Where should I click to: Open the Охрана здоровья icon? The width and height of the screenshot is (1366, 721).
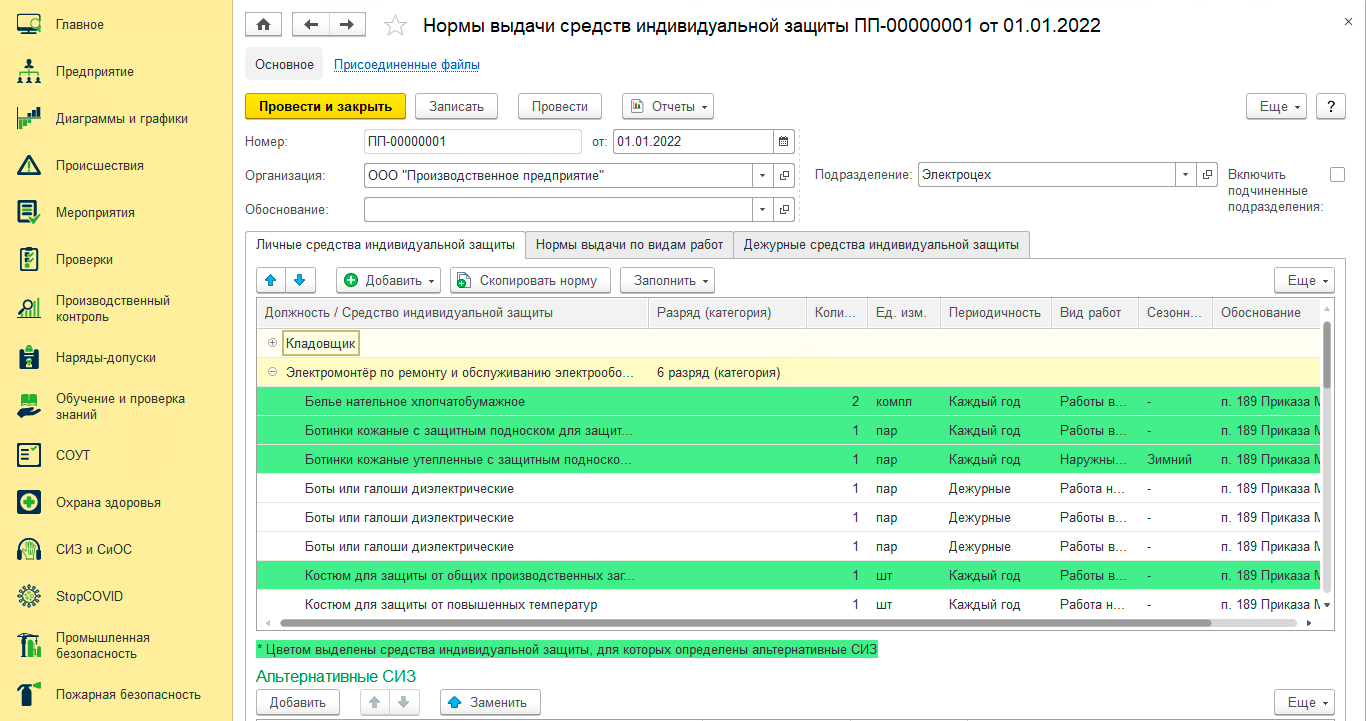(x=29, y=502)
